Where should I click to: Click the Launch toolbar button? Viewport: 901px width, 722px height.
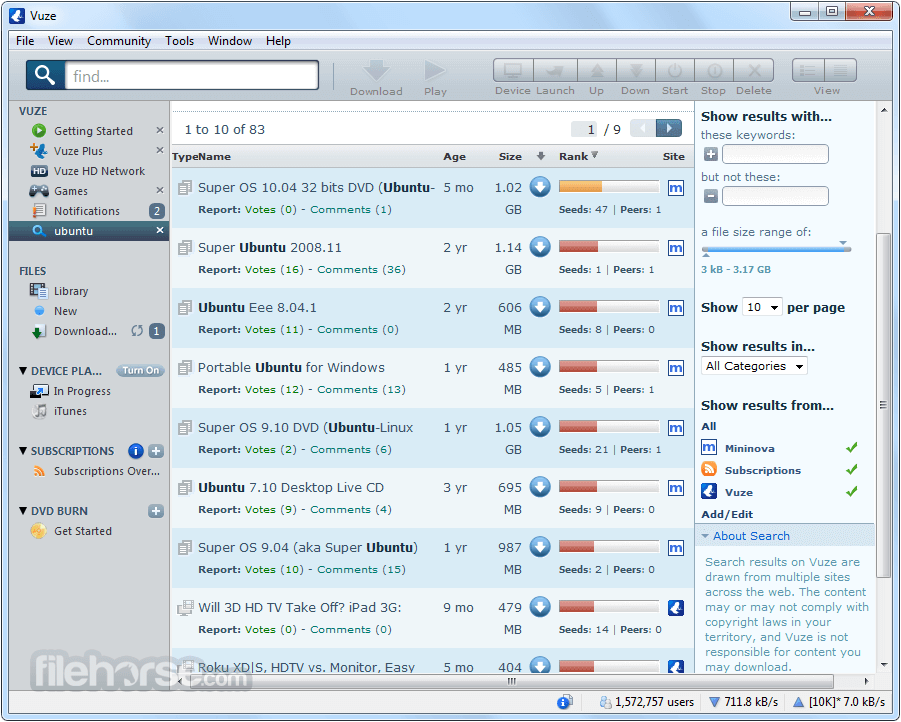555,71
